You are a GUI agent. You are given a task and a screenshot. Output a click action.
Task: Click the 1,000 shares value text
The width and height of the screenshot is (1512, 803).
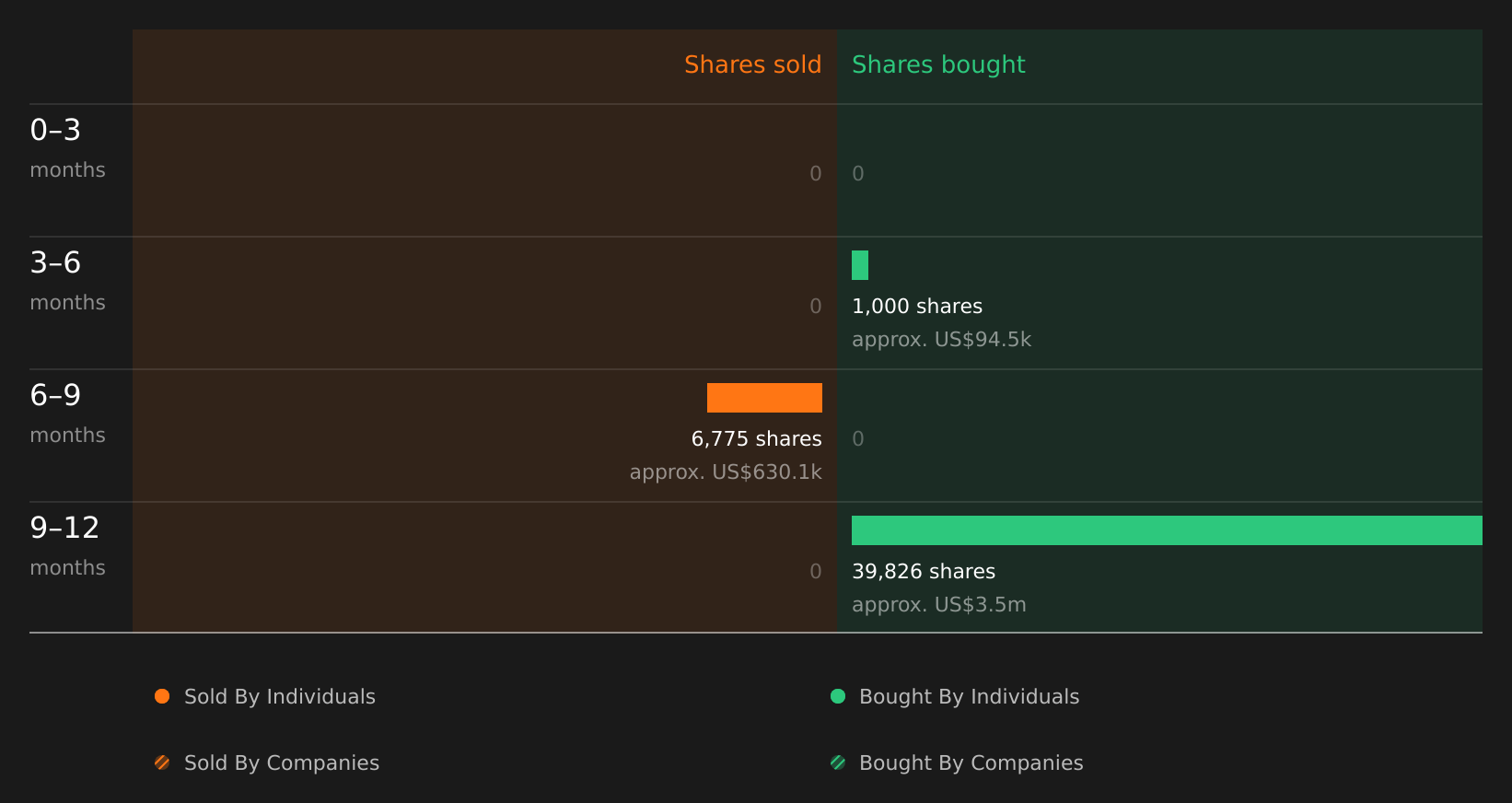(917, 307)
